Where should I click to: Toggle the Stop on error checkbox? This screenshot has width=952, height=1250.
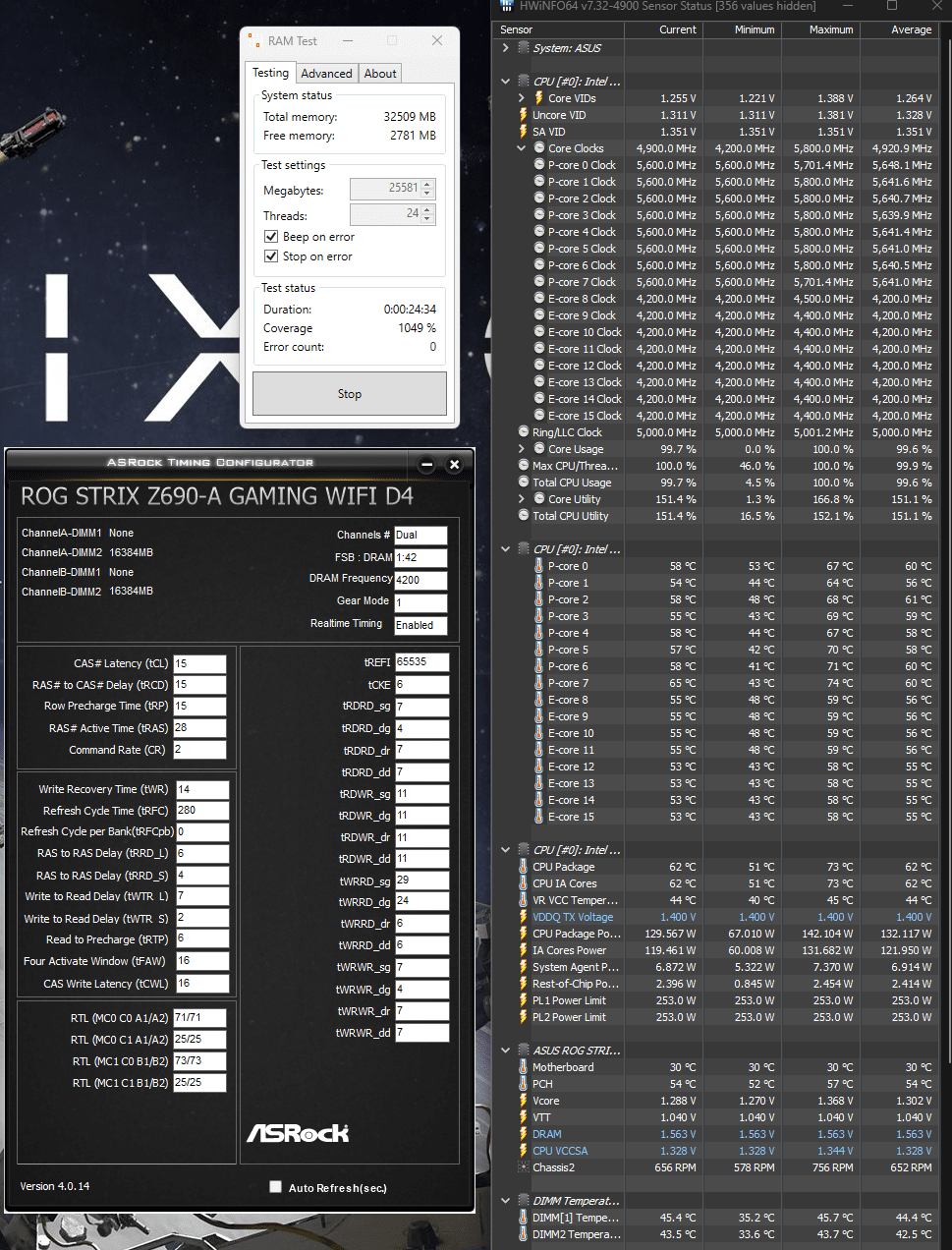[x=271, y=256]
